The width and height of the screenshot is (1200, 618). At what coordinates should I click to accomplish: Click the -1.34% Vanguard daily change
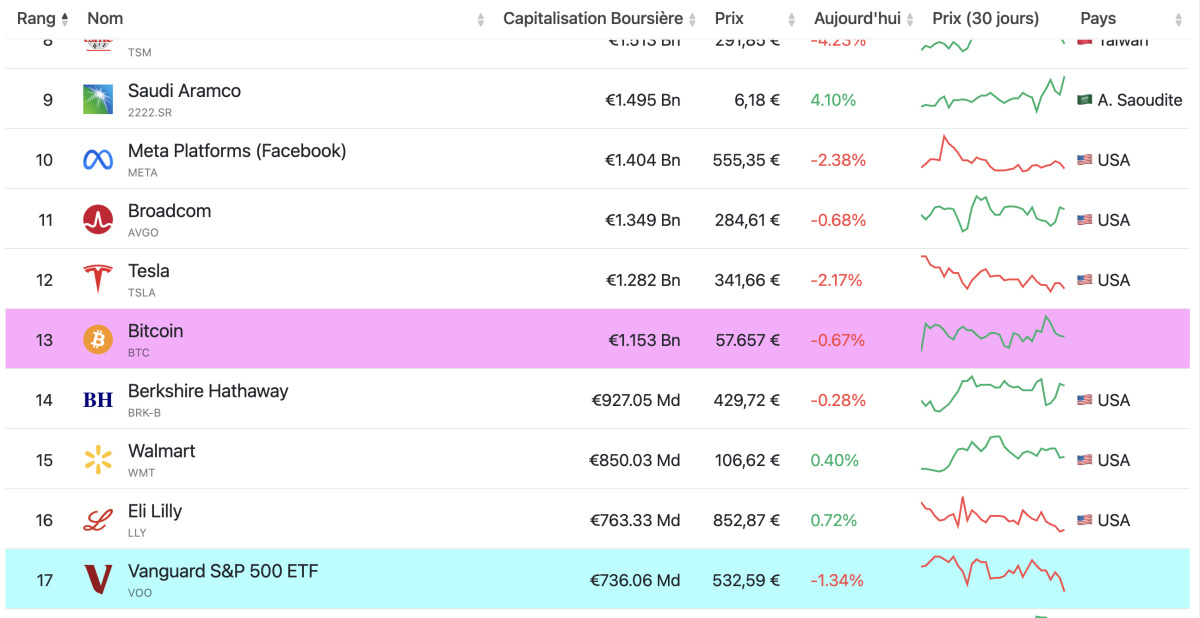(837, 580)
